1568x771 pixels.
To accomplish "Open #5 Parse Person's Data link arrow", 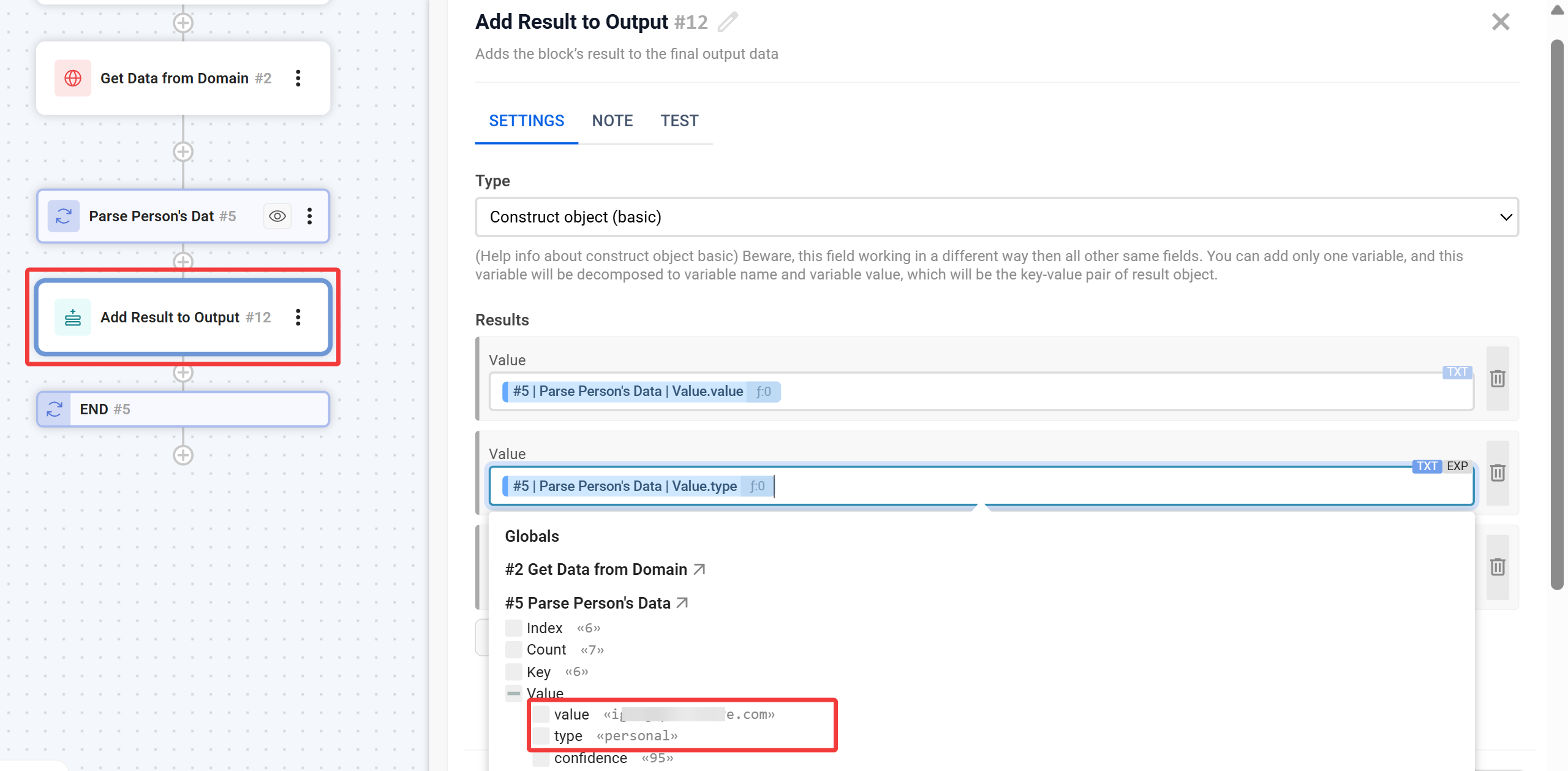I will click(682, 603).
